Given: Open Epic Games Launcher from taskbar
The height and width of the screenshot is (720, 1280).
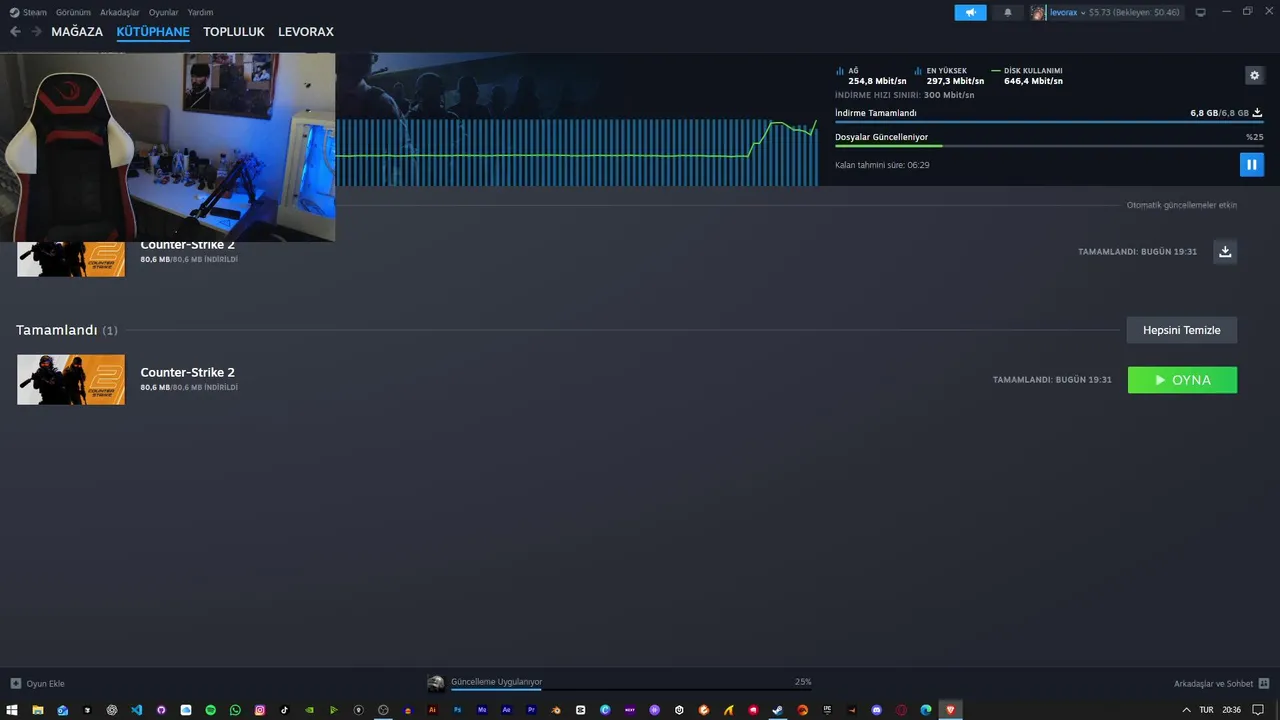Looking at the screenshot, I should (827, 710).
